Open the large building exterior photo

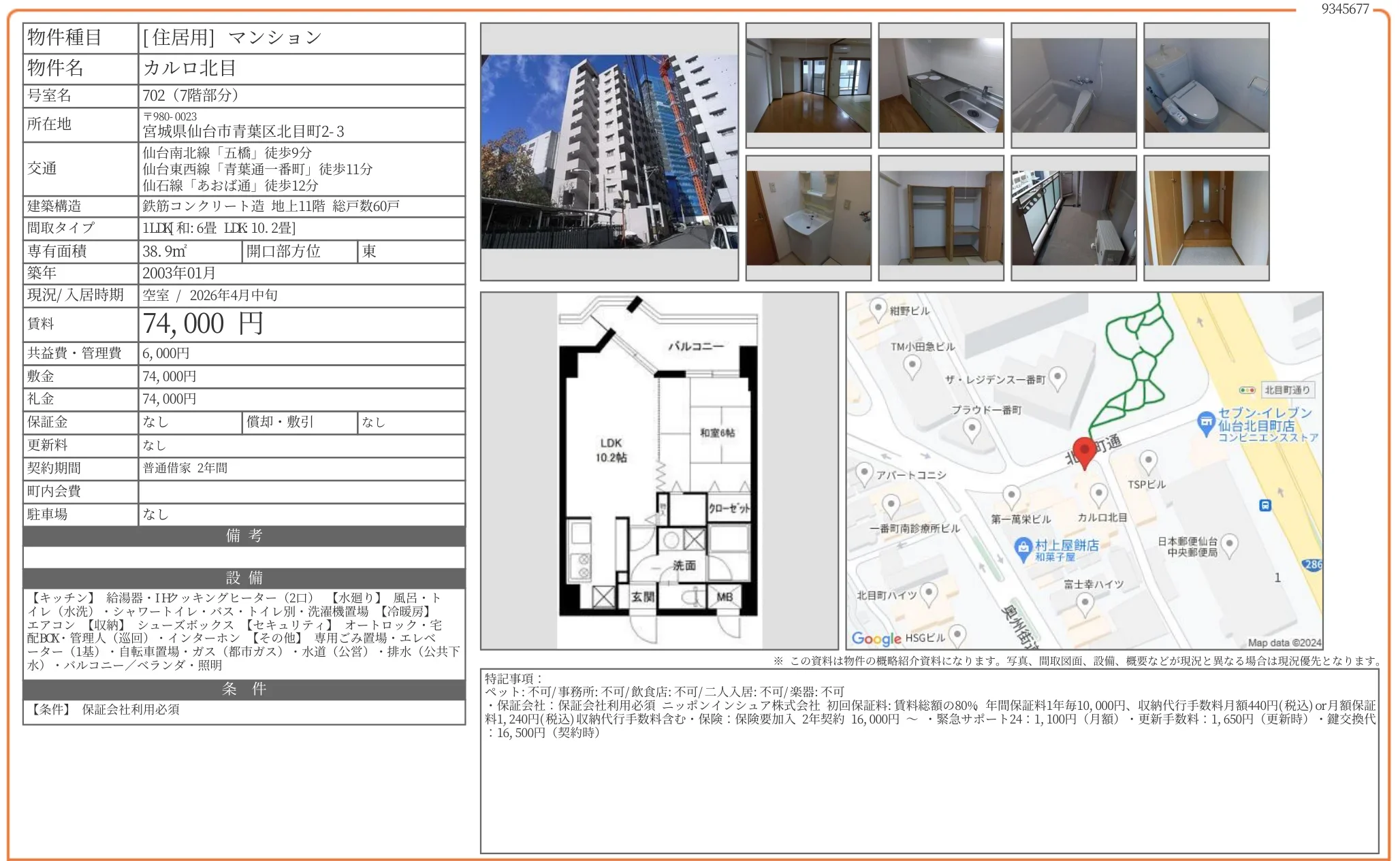coord(609,152)
